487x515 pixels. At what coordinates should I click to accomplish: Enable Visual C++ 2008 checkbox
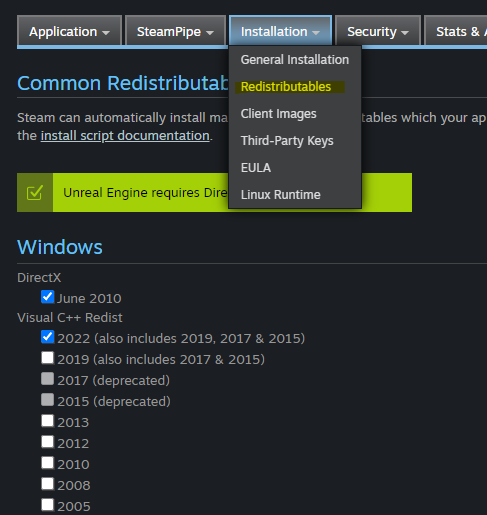47,484
